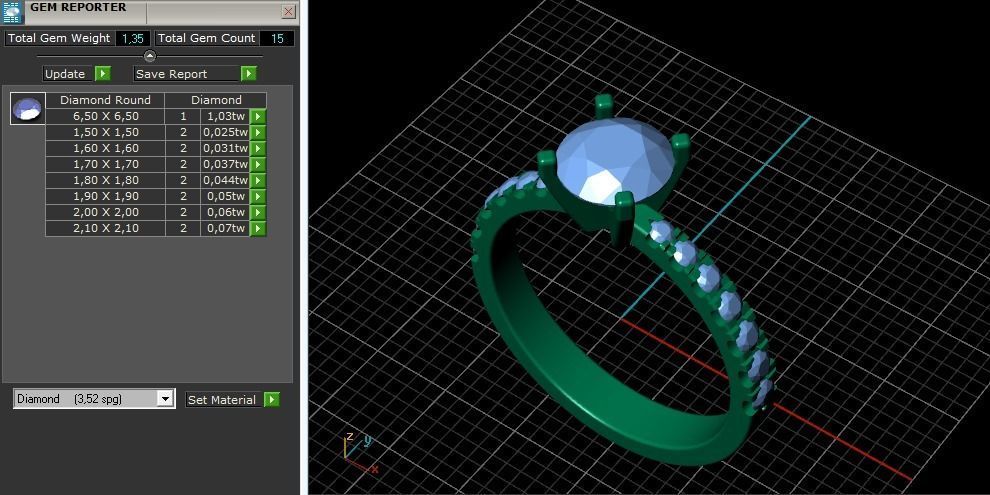Select the 2,10 X 2,10 size cell
The height and width of the screenshot is (495, 990).
click(105, 228)
